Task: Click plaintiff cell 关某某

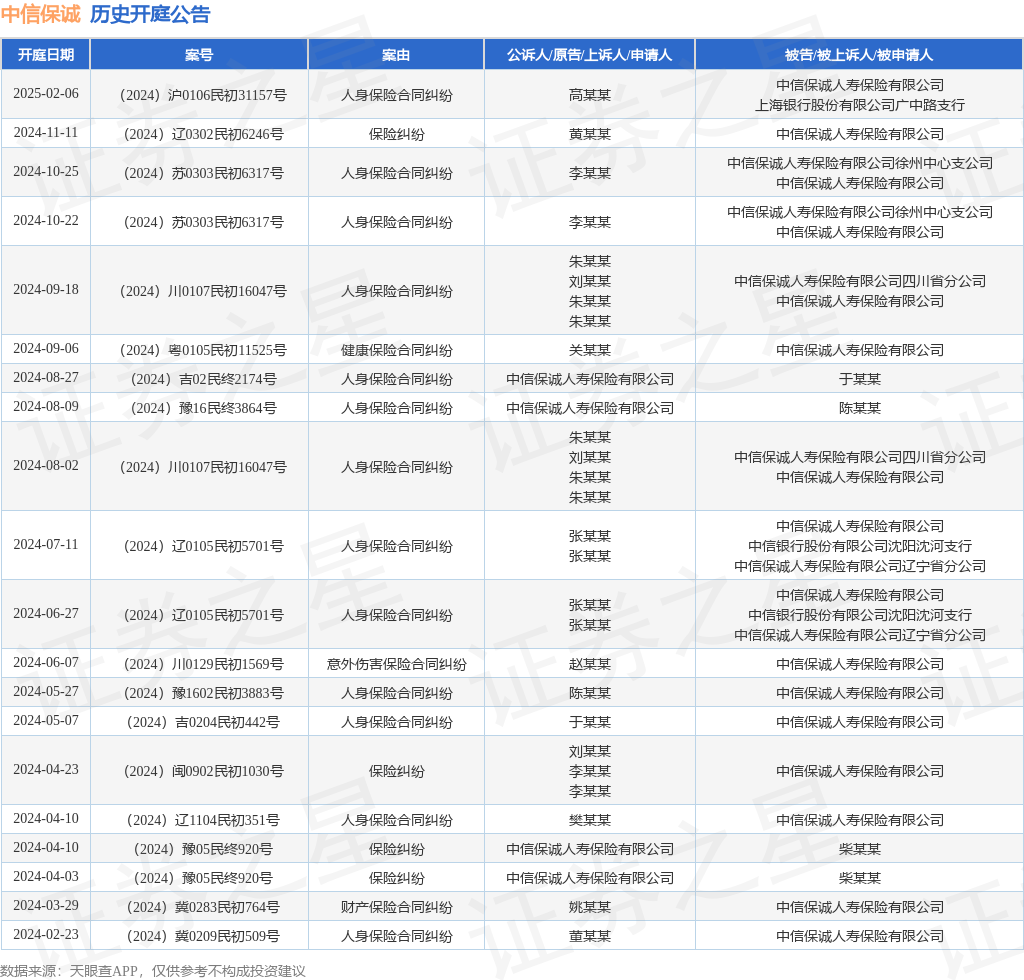Action: [590, 351]
